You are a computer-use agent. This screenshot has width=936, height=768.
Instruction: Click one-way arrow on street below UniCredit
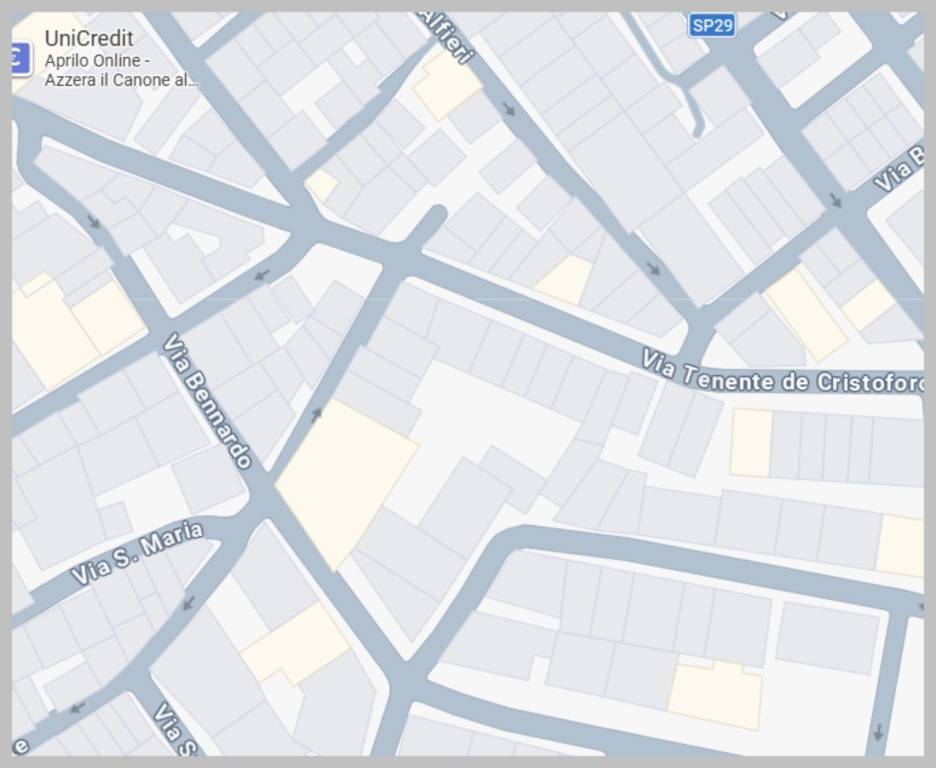click(93, 221)
